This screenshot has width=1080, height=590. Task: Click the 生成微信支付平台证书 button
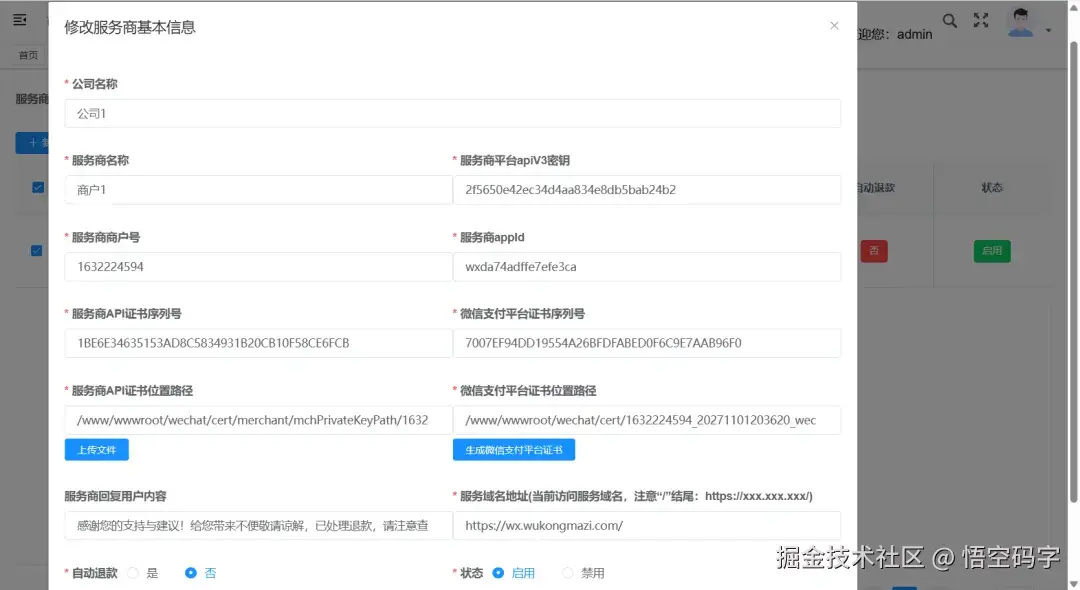[513, 449]
